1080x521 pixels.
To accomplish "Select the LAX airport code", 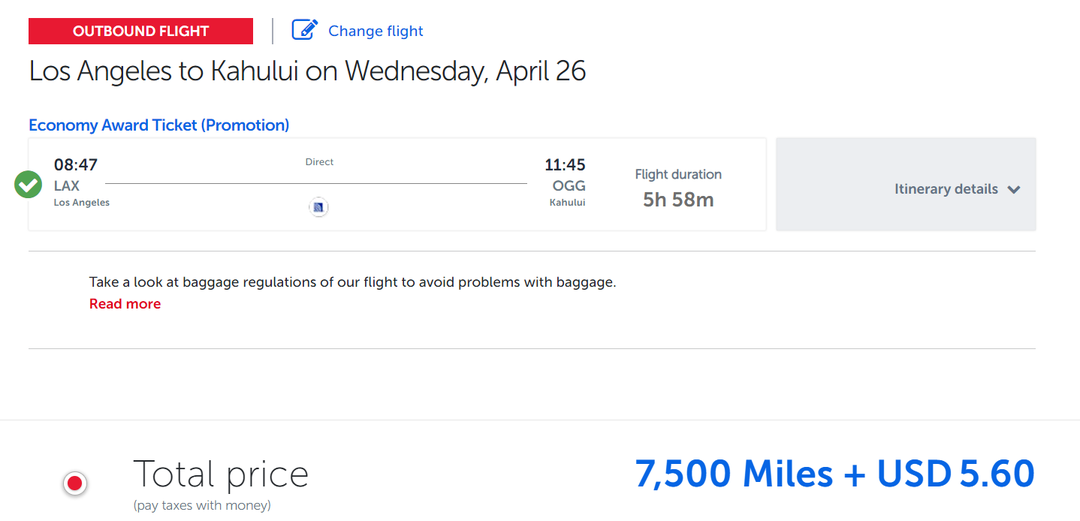I will point(67,186).
